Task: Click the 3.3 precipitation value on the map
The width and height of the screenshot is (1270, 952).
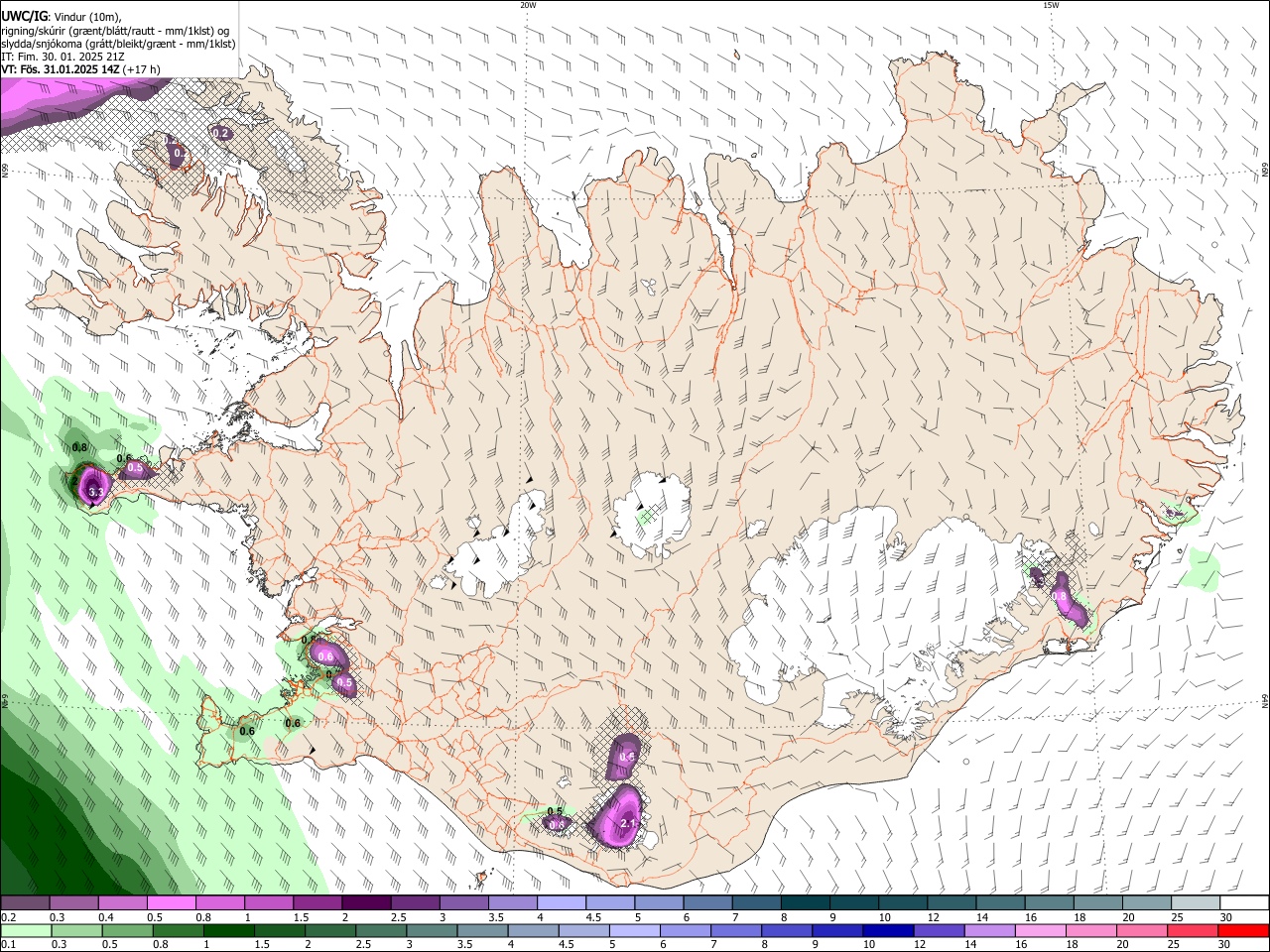Action: click(x=96, y=491)
